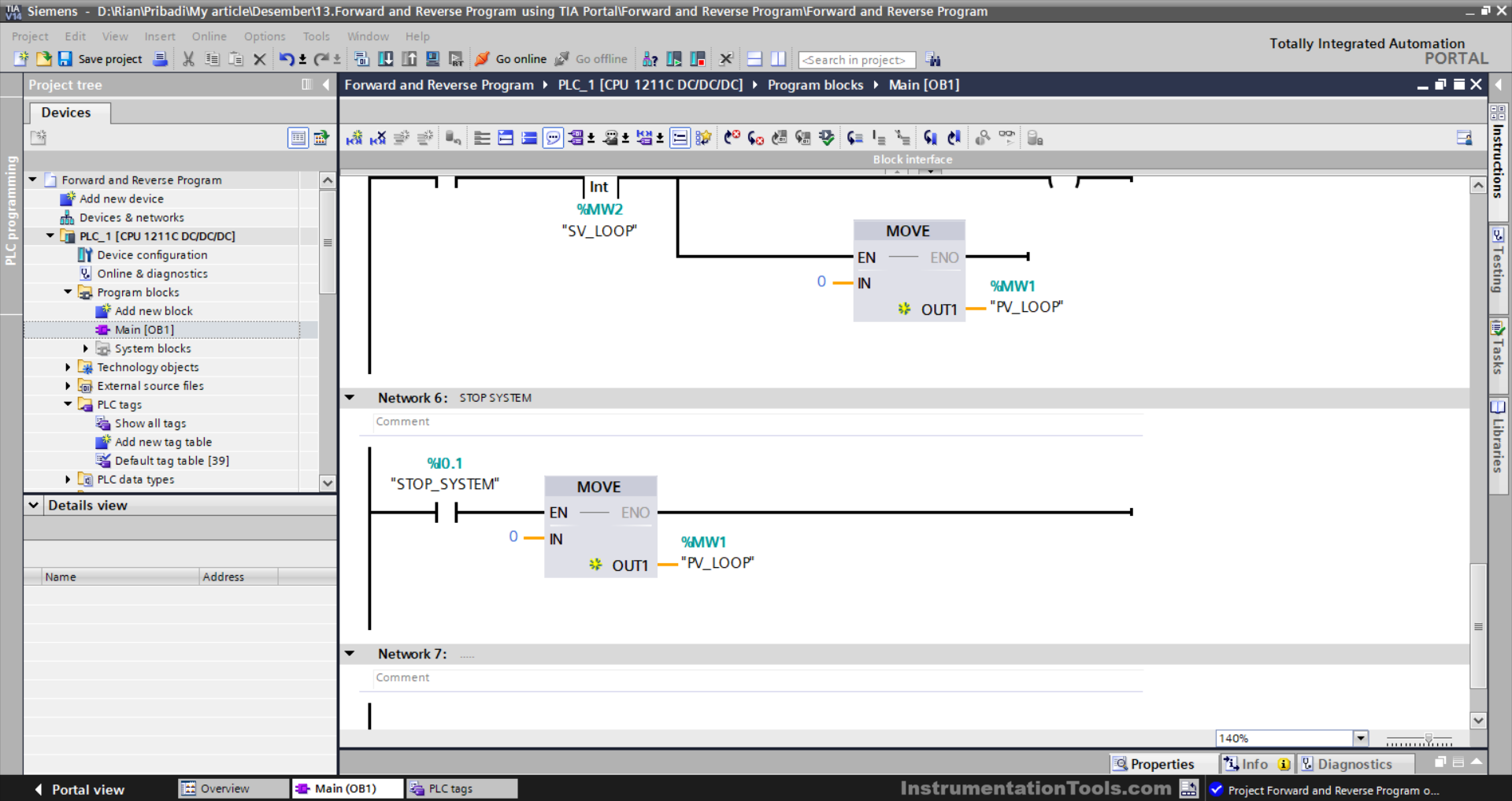Screen dimensions: 1512x801
Task: Click the Stop CPU icon
Action: 698,59
